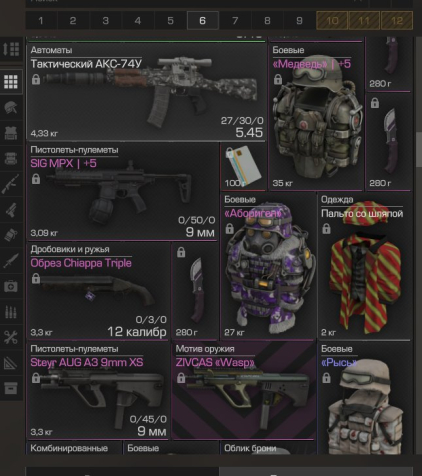This screenshot has width=422, height=476.
Task: Filter by wrench and screwdriver tools icon
Action: coord(11,337)
